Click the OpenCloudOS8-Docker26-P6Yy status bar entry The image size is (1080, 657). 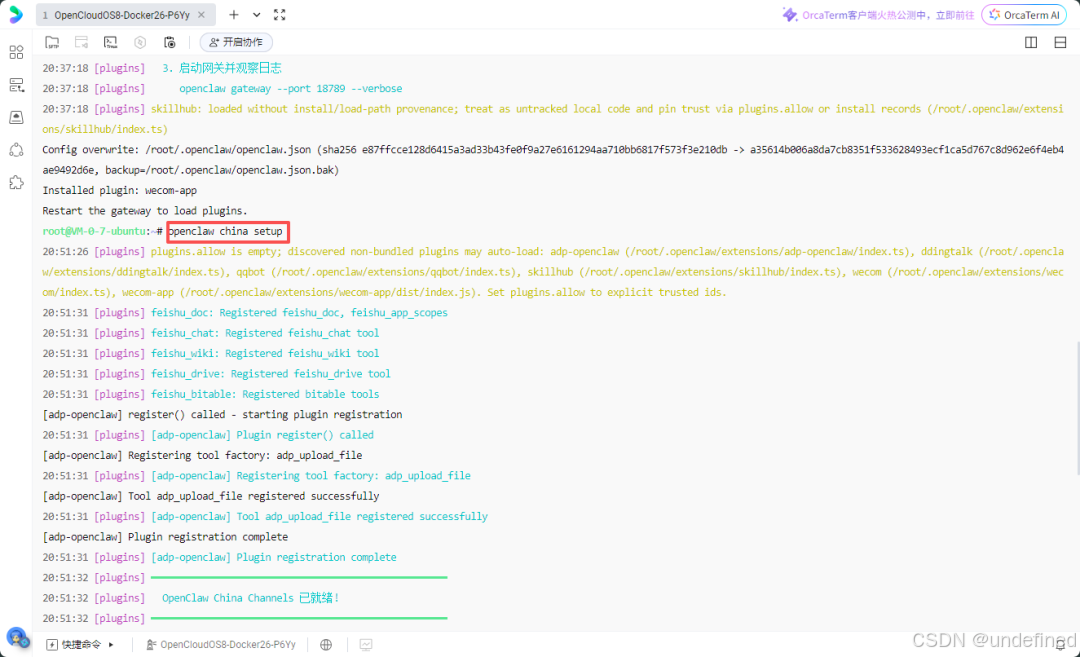tap(220, 645)
